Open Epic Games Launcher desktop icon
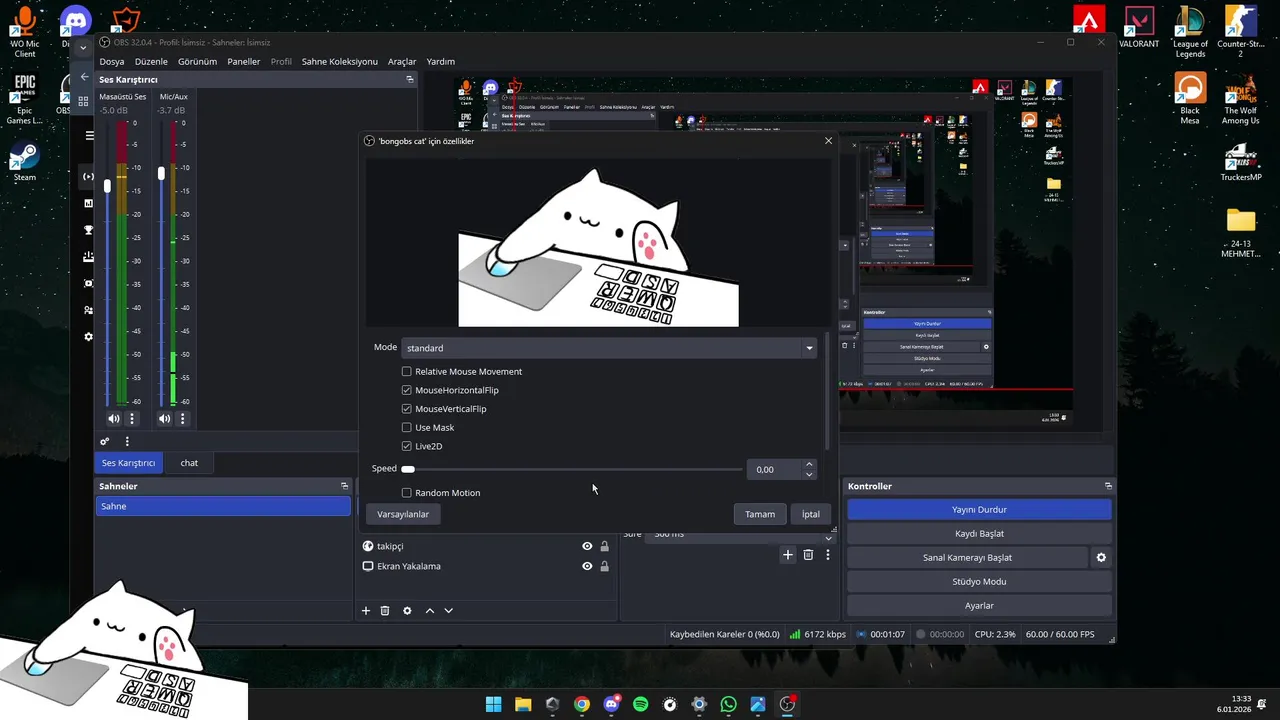 pyautogui.click(x=24, y=98)
